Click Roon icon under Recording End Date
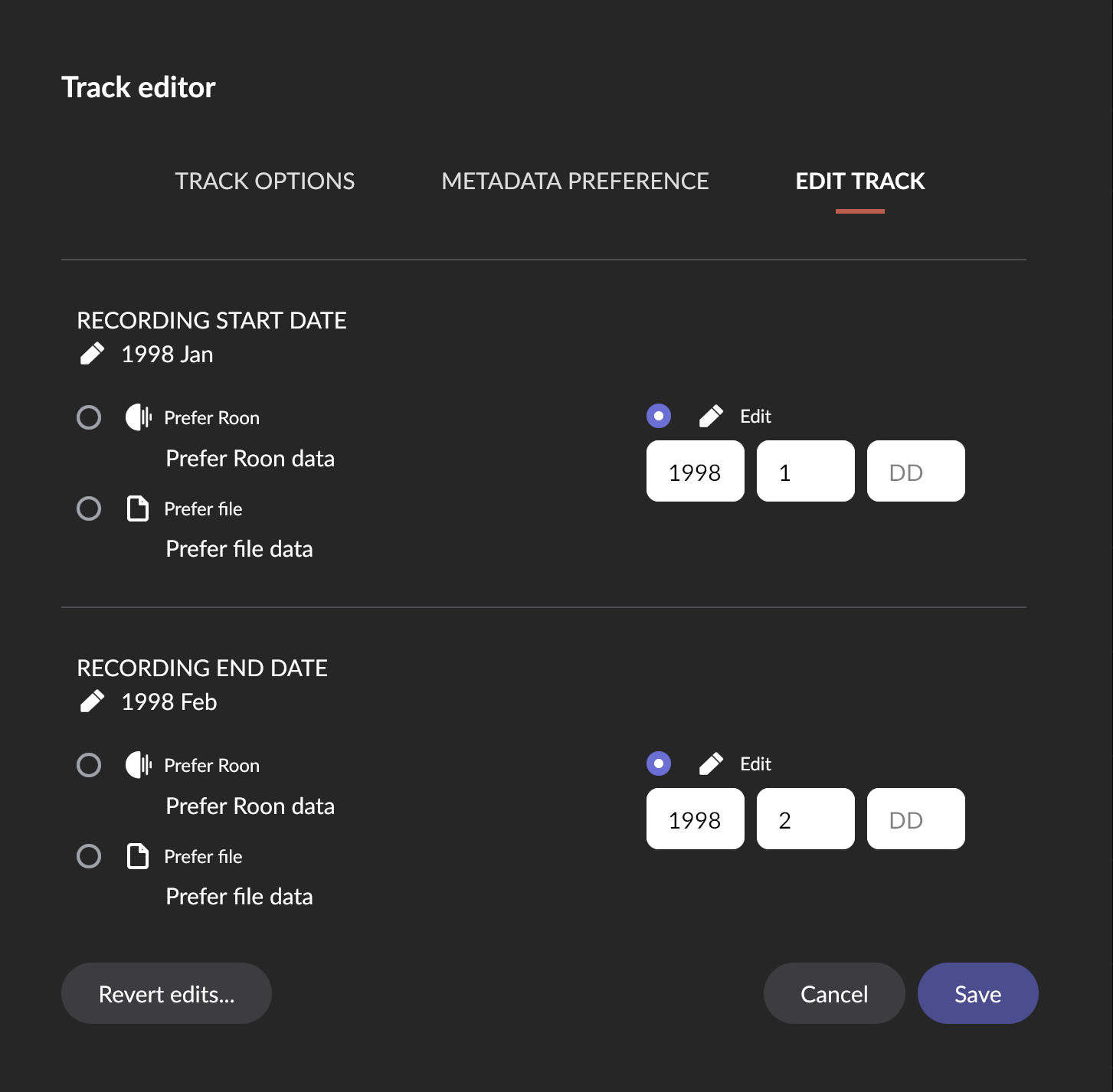1113x1092 pixels. (139, 765)
